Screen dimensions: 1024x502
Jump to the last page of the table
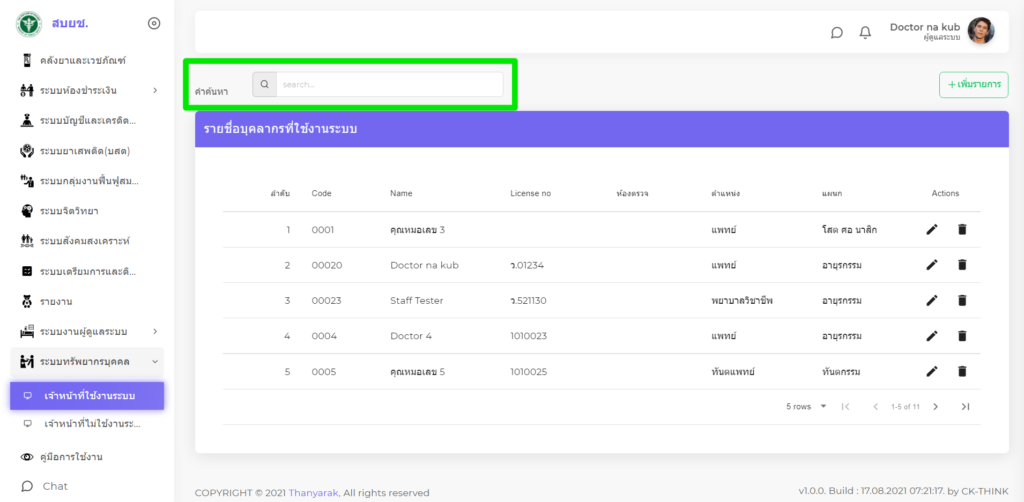965,407
